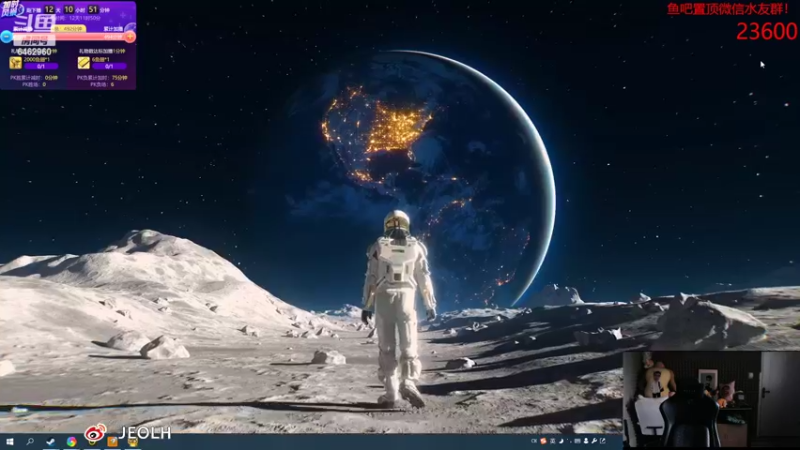Open the colorful pinwheel browser icon
The width and height of the screenshot is (800, 450).
tap(72, 442)
